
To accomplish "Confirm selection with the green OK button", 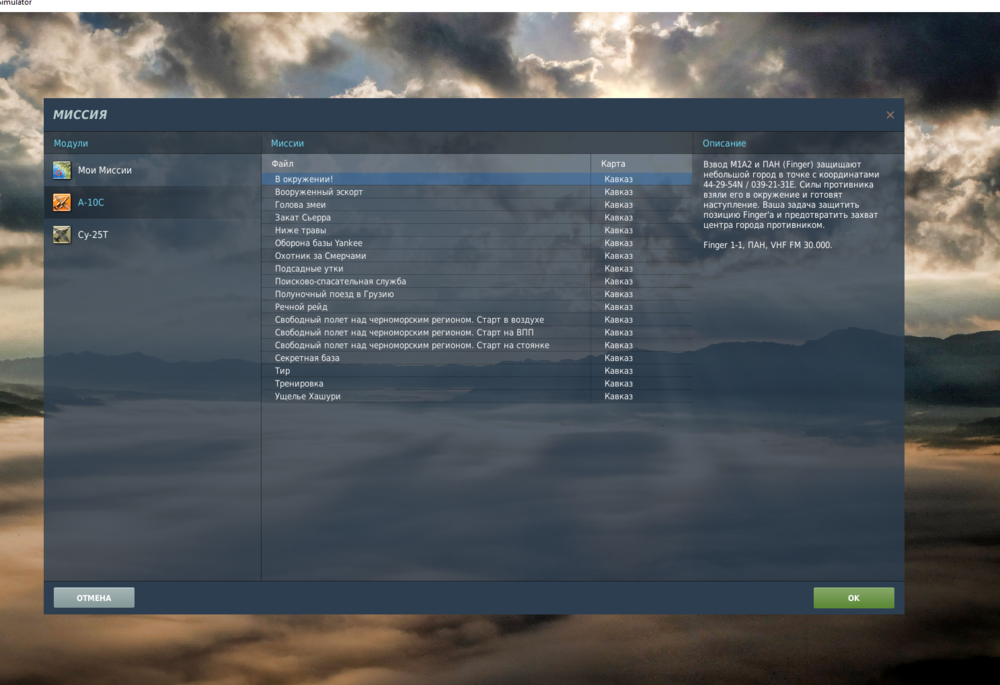I will pyautogui.click(x=853, y=598).
